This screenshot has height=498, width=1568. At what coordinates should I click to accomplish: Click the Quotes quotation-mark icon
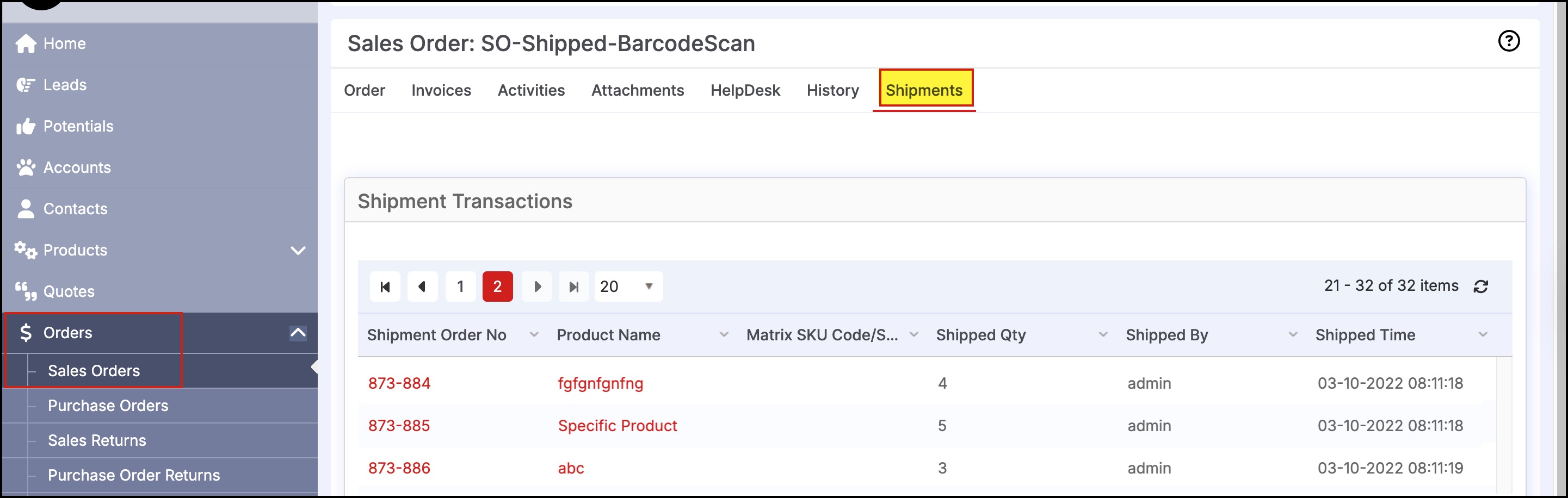tap(26, 292)
